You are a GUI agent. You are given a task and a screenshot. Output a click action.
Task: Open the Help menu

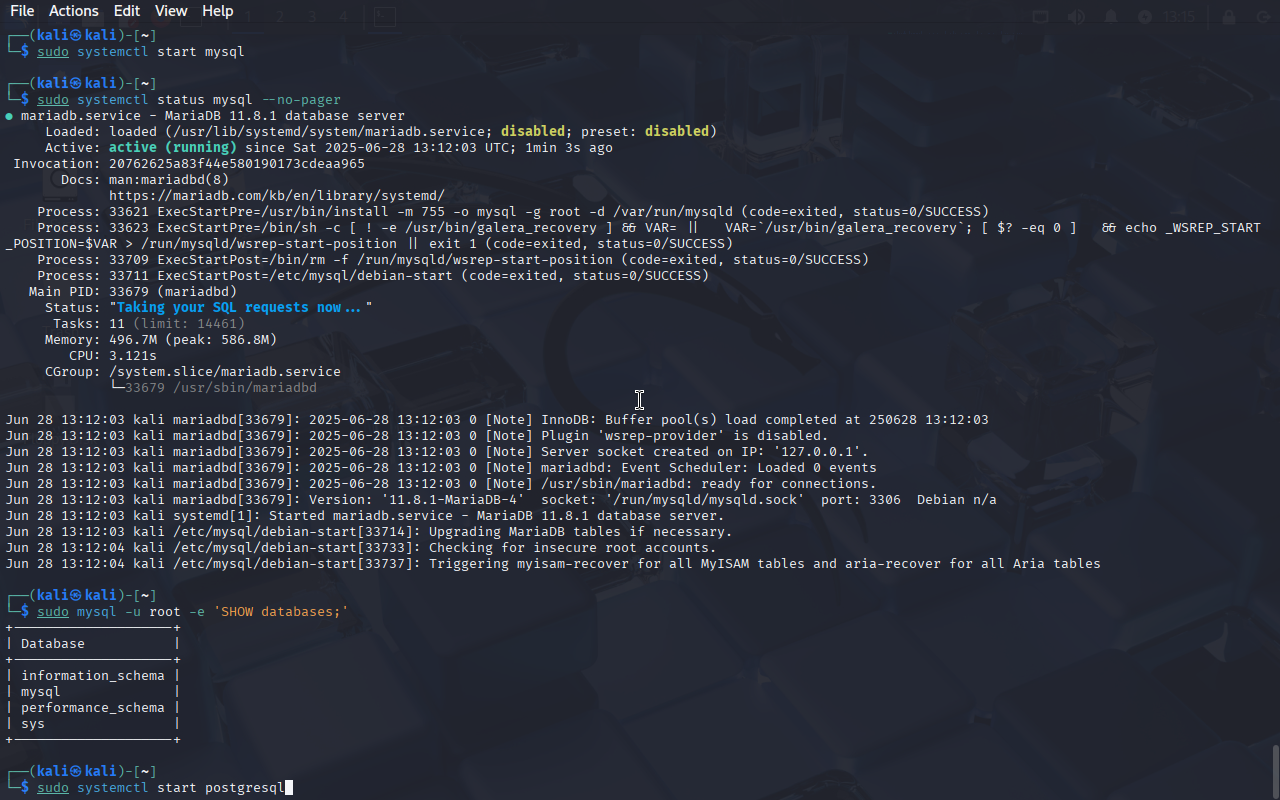218,11
